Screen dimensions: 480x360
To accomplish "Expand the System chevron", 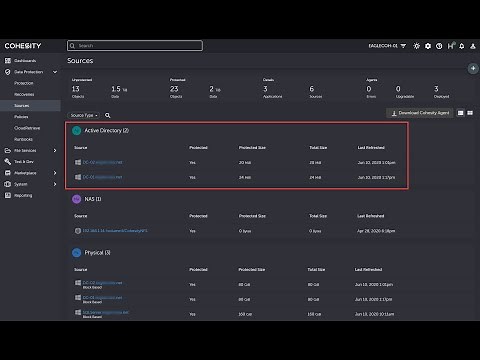I will click(x=55, y=184).
